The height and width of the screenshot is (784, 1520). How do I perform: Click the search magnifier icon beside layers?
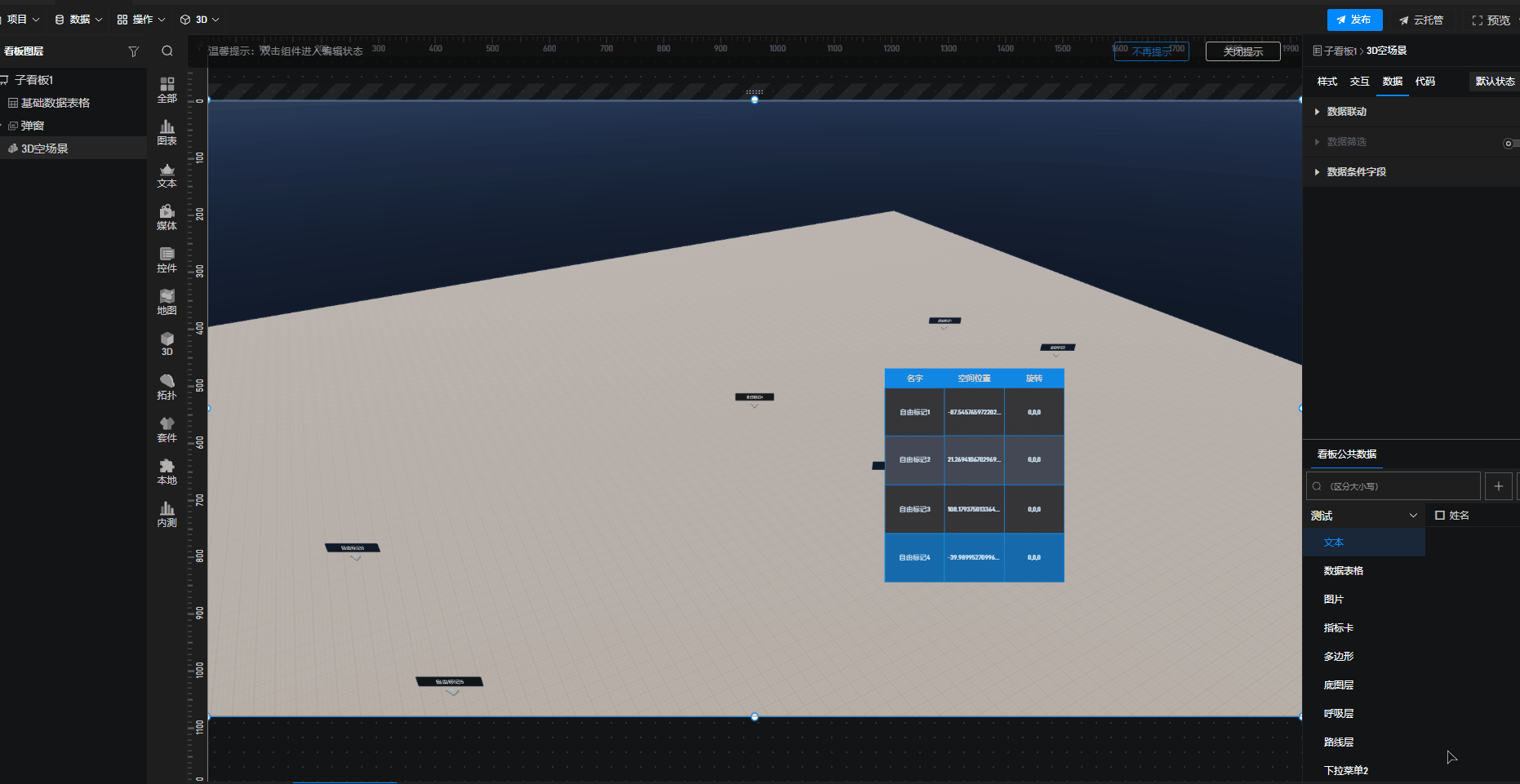click(167, 51)
